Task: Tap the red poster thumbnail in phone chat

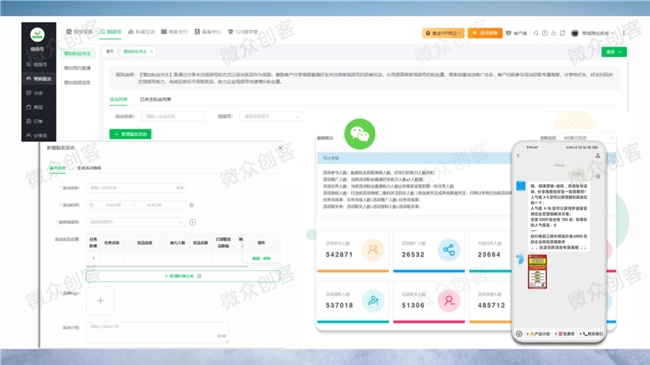Action: point(537,272)
